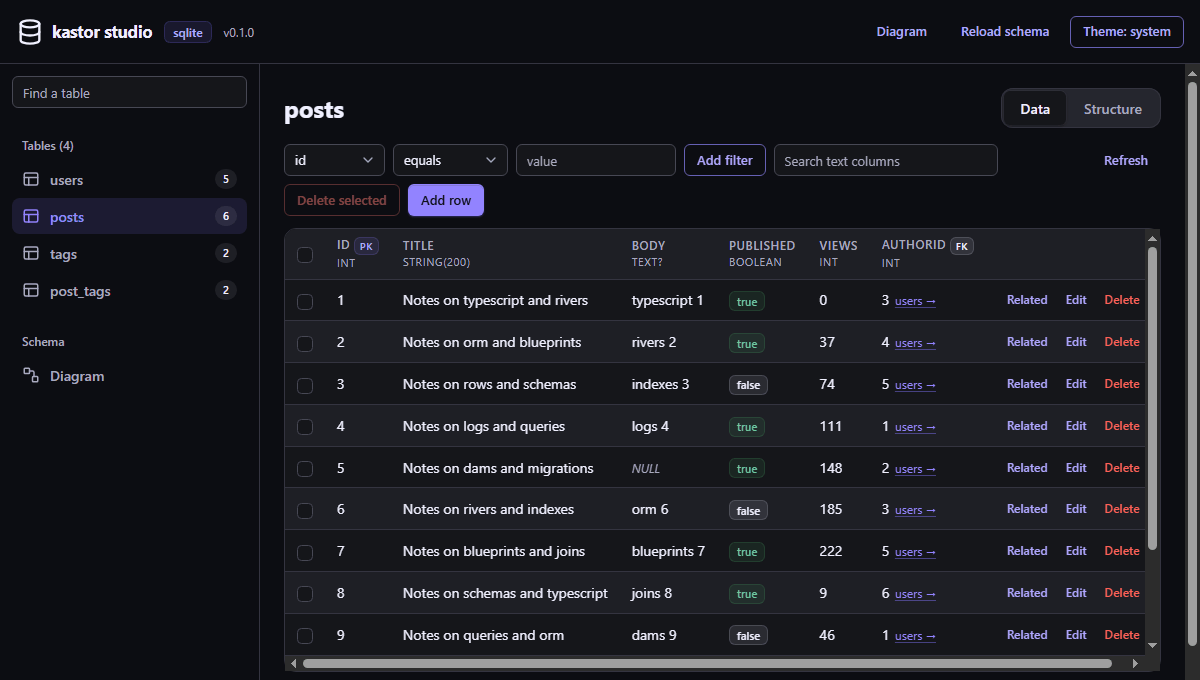Image resolution: width=1200 pixels, height=680 pixels.
Task: Click the table icon beside post_tags
Action: point(31,291)
